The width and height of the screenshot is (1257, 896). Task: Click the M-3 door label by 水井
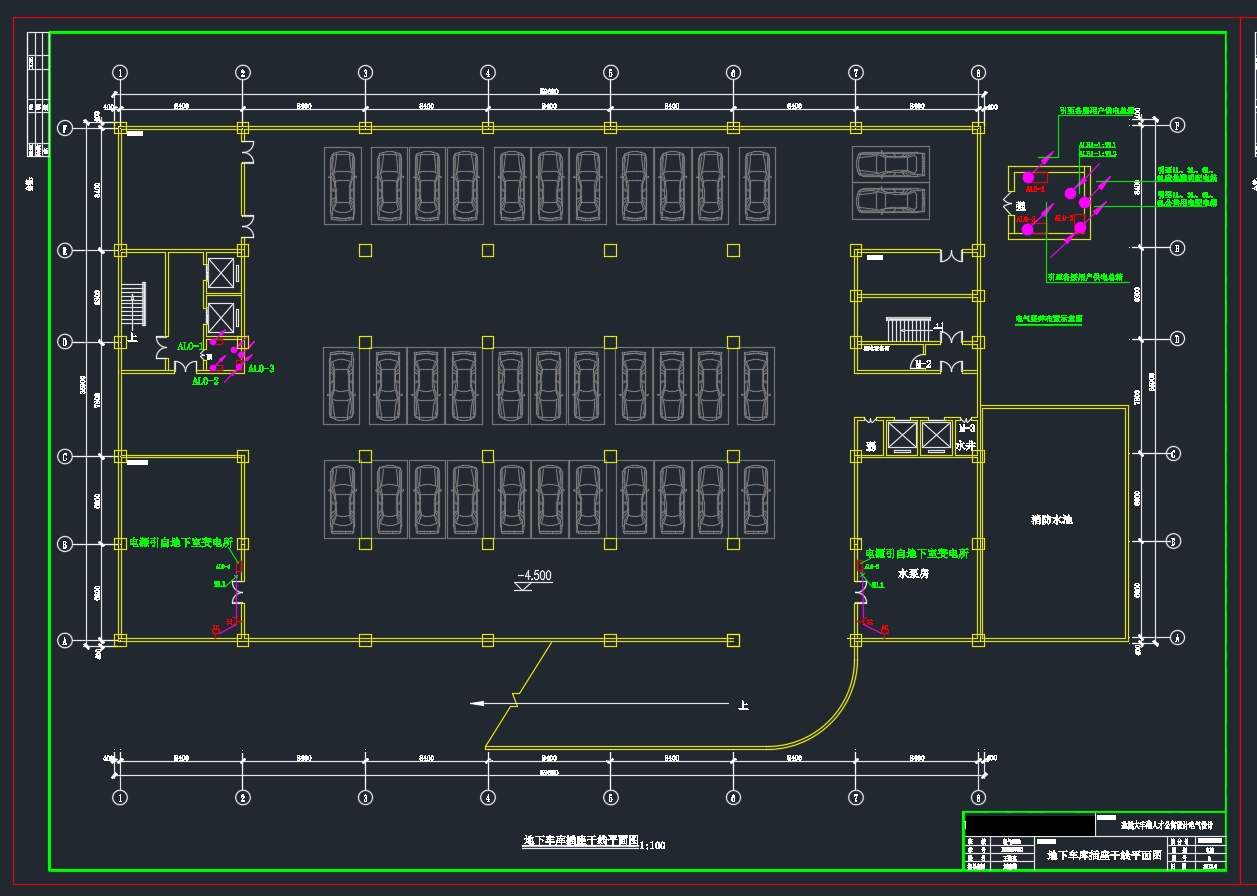(966, 428)
